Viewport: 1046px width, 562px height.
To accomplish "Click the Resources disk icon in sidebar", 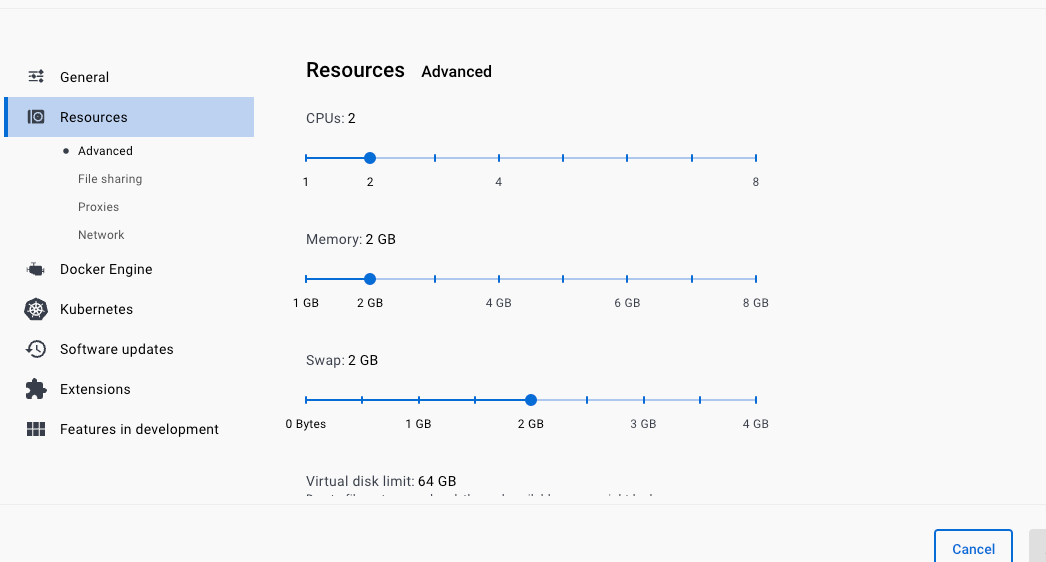I will click(36, 117).
